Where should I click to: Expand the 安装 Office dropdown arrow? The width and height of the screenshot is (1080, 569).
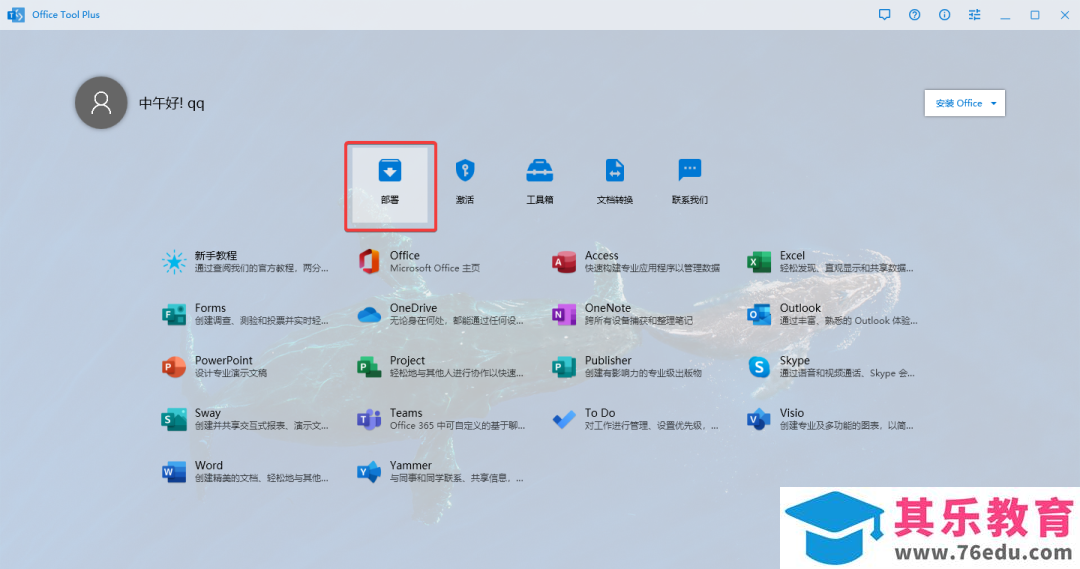click(993, 103)
